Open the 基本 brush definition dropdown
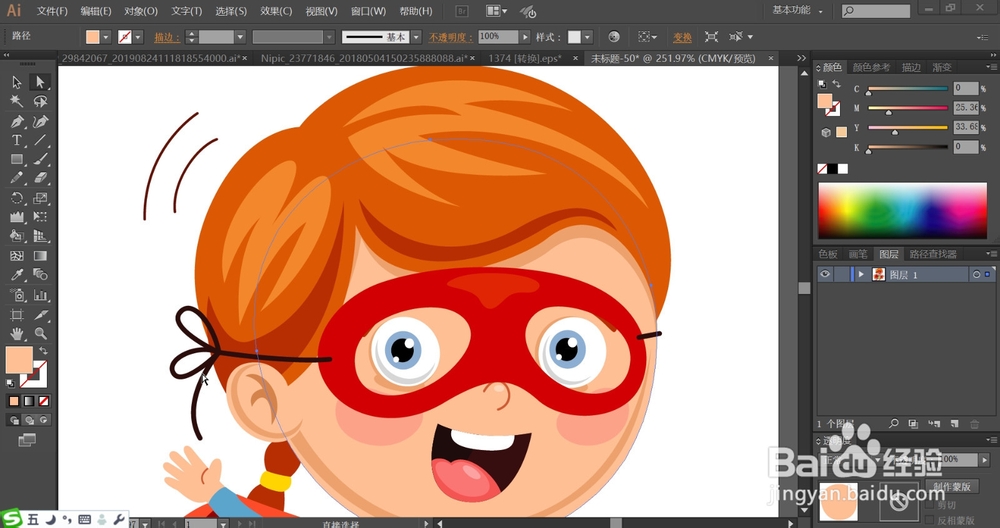Viewport: 1000px width, 528px height. coord(416,37)
